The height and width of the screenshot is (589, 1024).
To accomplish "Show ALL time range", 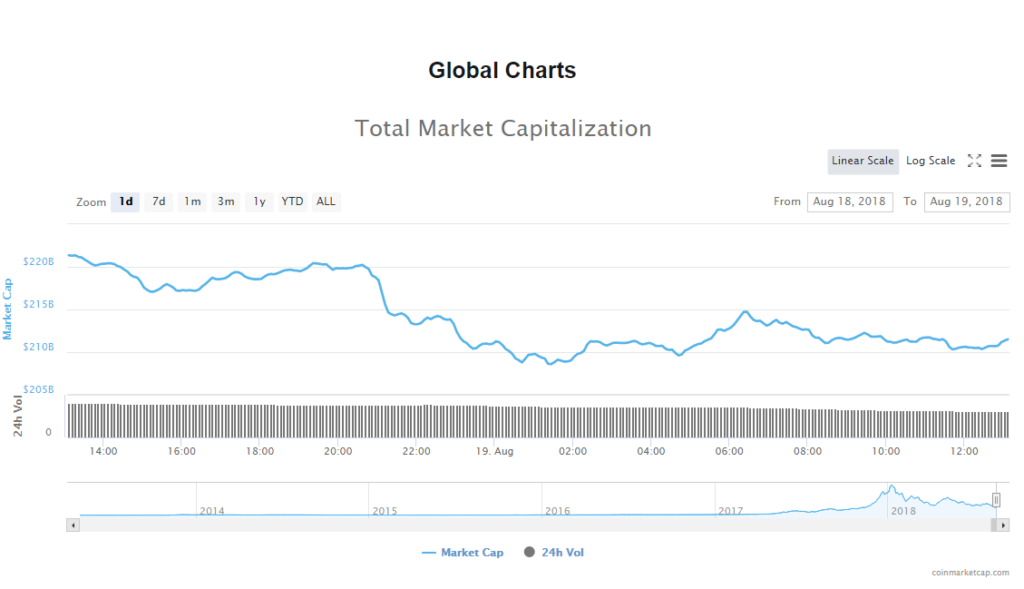I will click(x=326, y=202).
